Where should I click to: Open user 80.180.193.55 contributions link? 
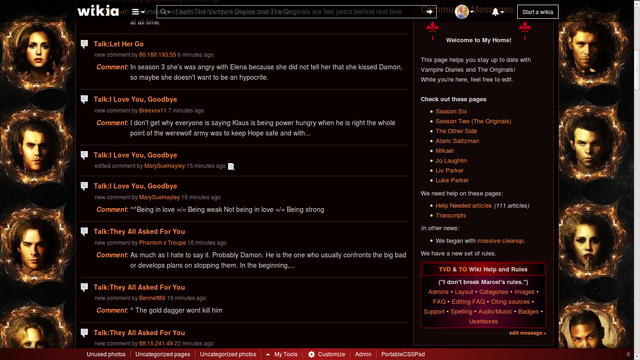pyautogui.click(x=157, y=55)
